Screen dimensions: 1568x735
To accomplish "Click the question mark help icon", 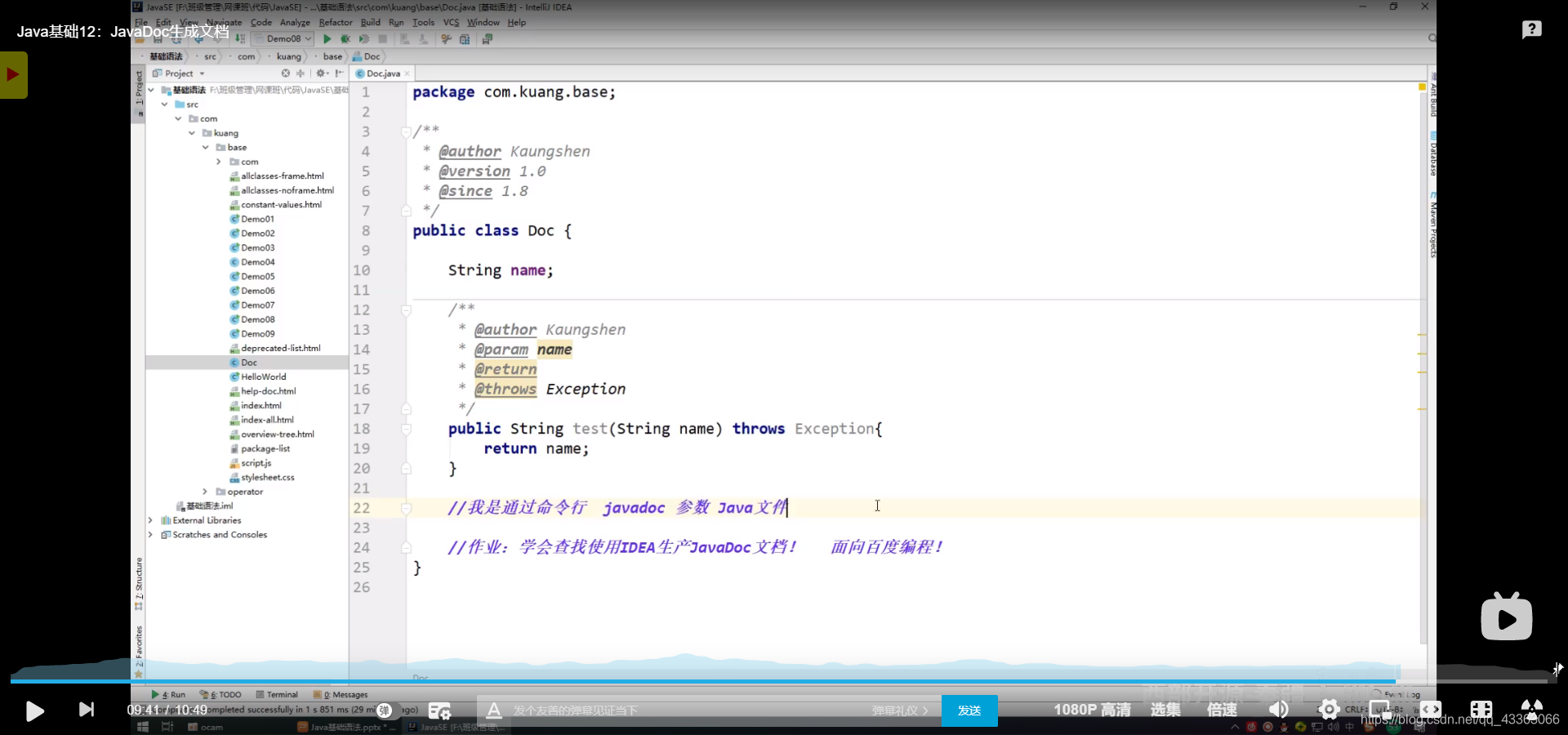I will tap(1532, 29).
